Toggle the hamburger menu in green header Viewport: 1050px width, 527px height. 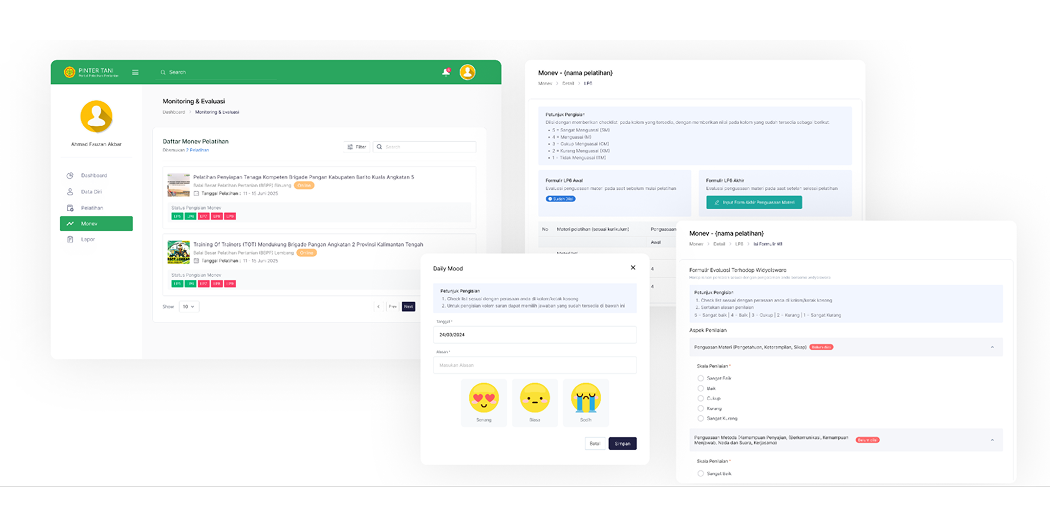[135, 72]
